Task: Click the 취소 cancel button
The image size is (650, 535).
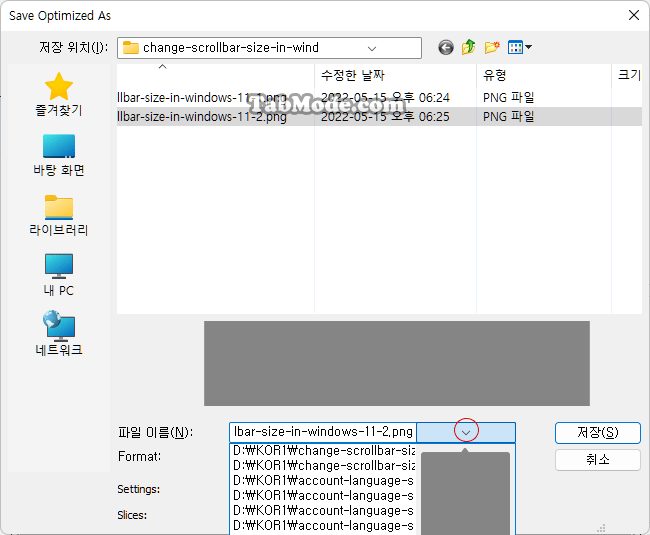Action: point(598,460)
